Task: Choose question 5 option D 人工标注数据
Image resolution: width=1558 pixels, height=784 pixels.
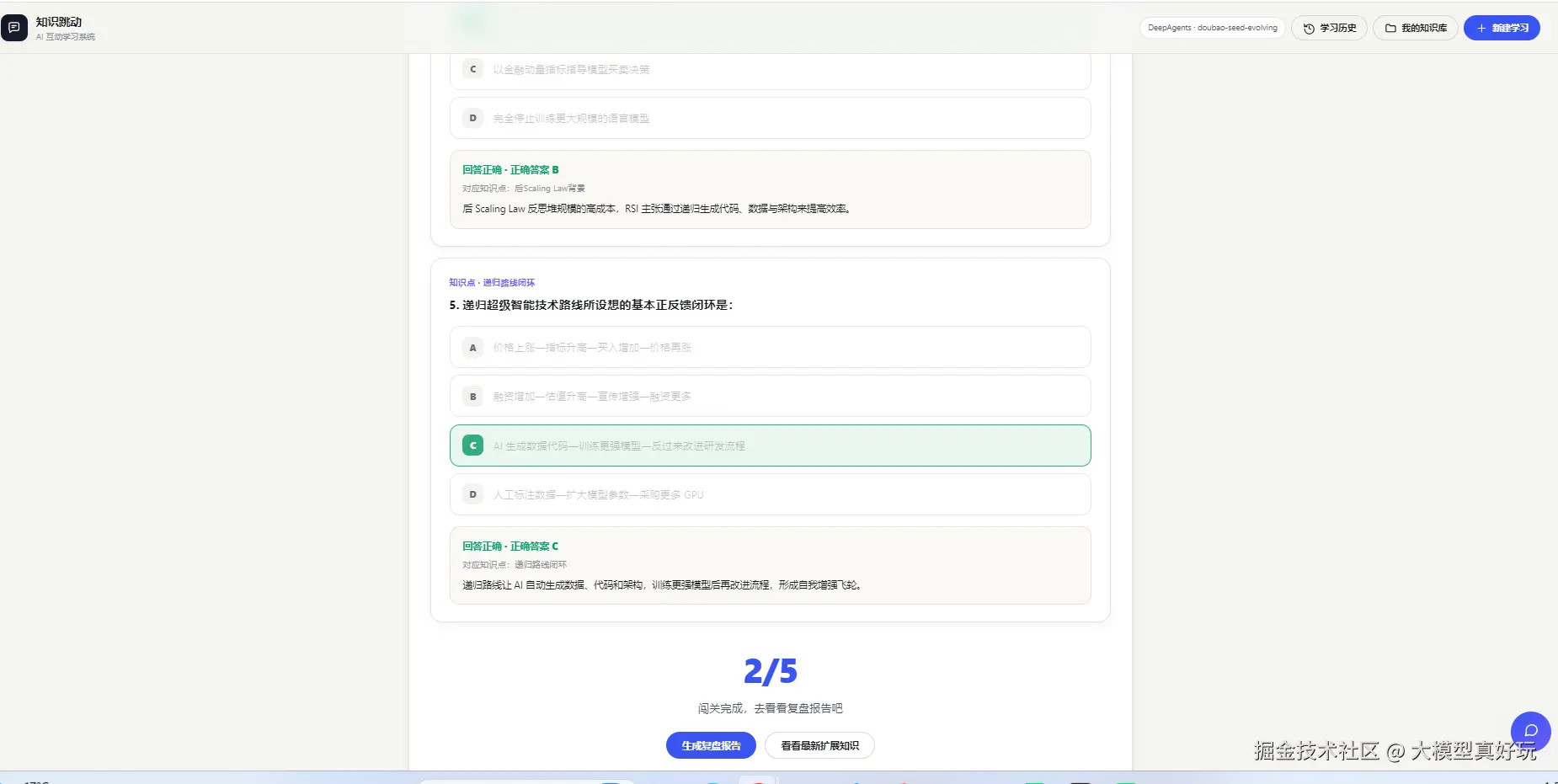Action: tap(771, 494)
